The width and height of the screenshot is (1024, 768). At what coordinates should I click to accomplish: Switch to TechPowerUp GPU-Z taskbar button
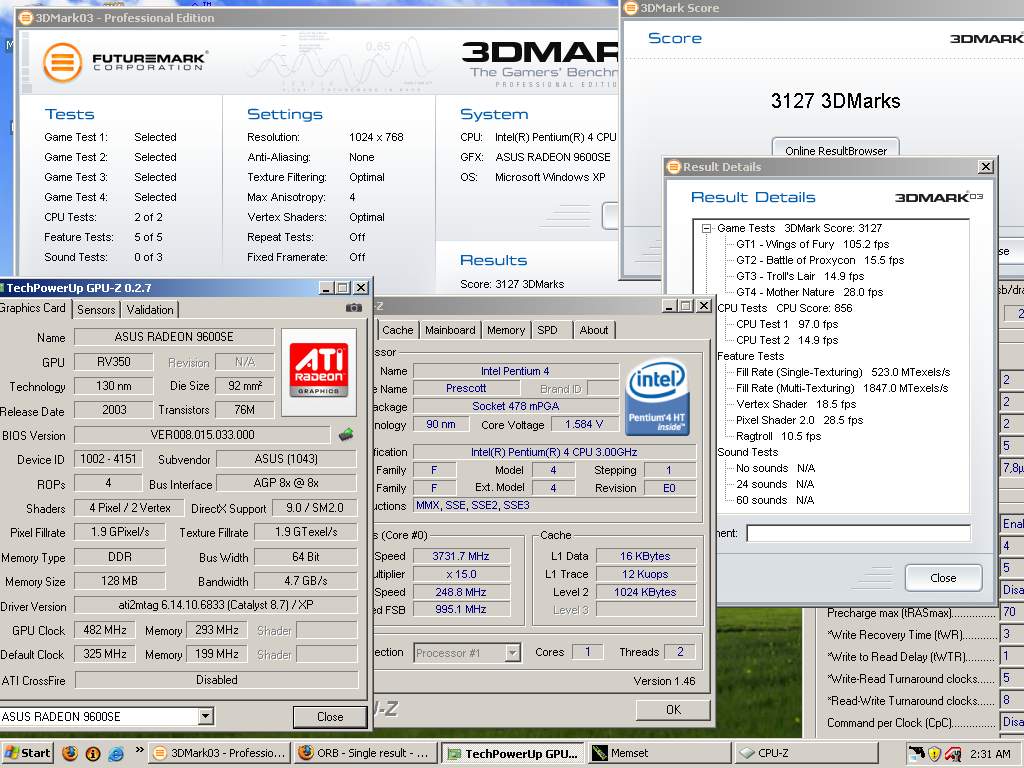513,754
